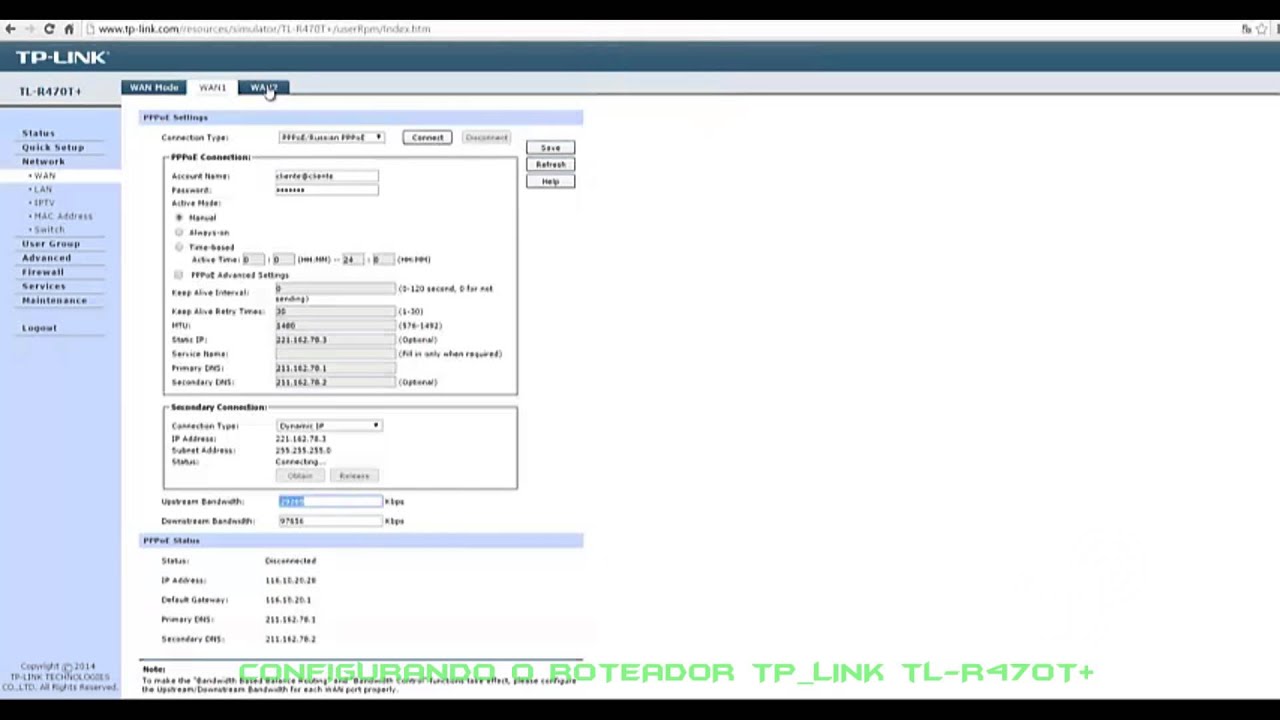Click the Password field
1280x720 pixels.
click(x=327, y=190)
